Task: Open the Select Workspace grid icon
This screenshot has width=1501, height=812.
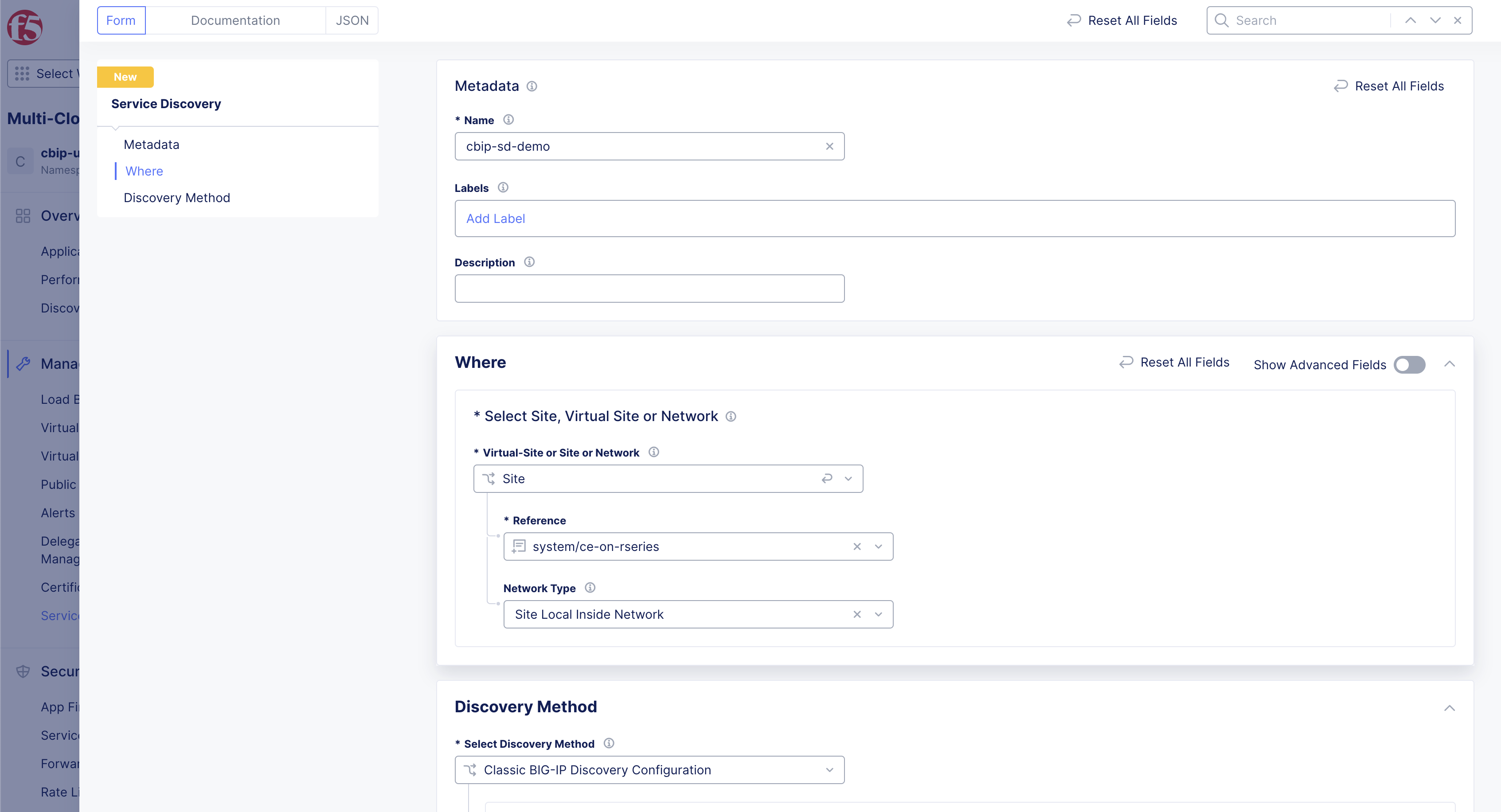Action: tap(22, 74)
